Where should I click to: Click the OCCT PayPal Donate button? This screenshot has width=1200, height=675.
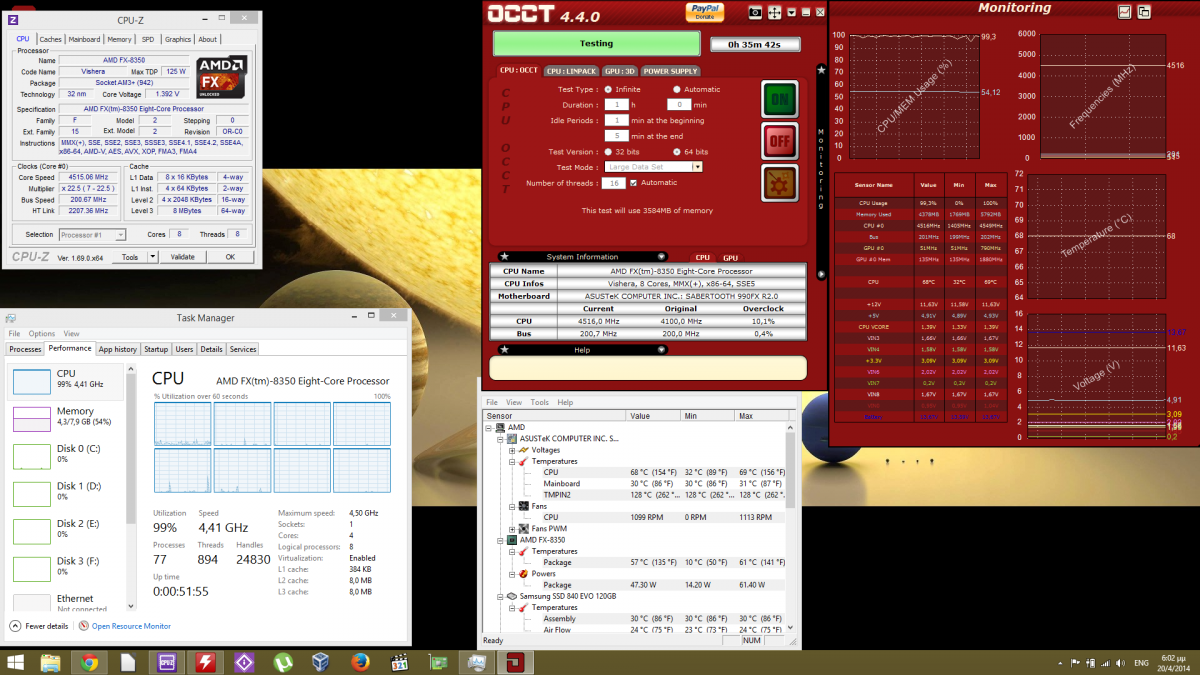[705, 12]
